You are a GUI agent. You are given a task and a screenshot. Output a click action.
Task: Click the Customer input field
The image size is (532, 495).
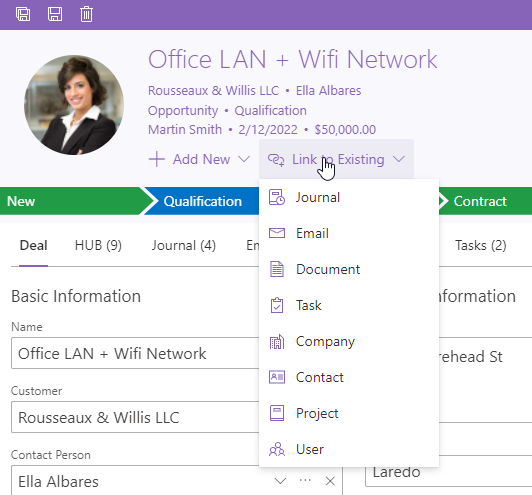135,417
